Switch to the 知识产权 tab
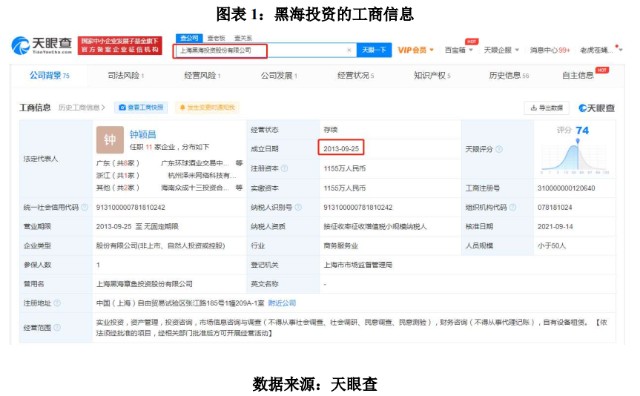Image resolution: width=640 pixels, height=396 pixels. 432,76
